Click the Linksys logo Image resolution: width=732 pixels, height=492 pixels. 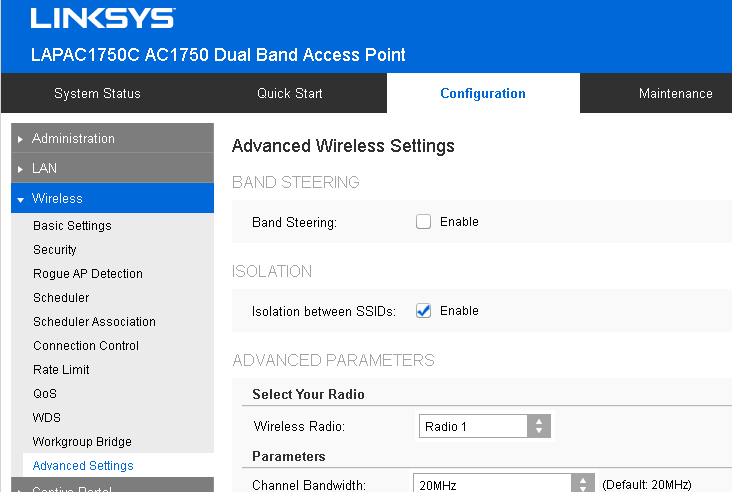[103, 18]
